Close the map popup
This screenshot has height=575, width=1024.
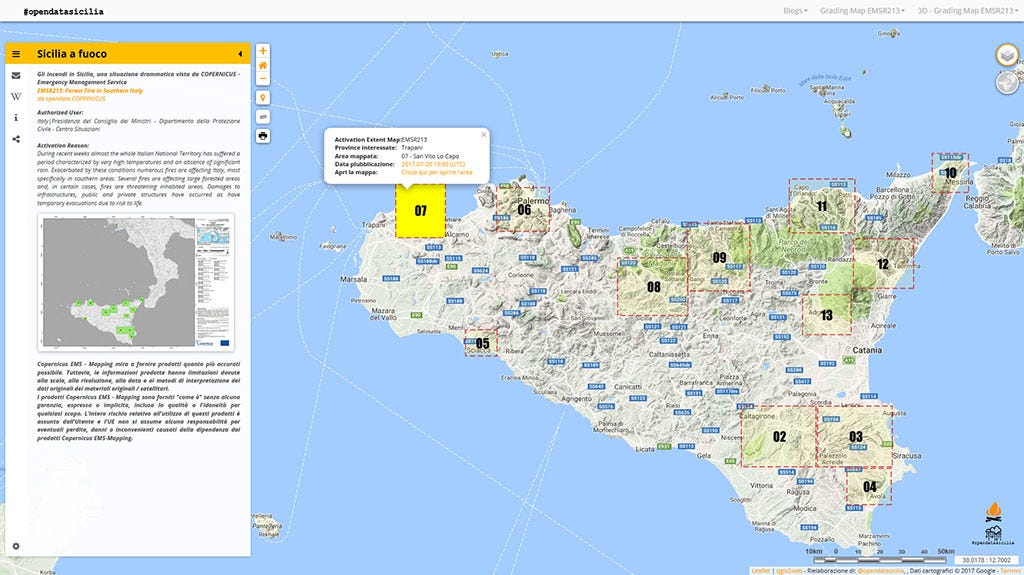(x=484, y=135)
